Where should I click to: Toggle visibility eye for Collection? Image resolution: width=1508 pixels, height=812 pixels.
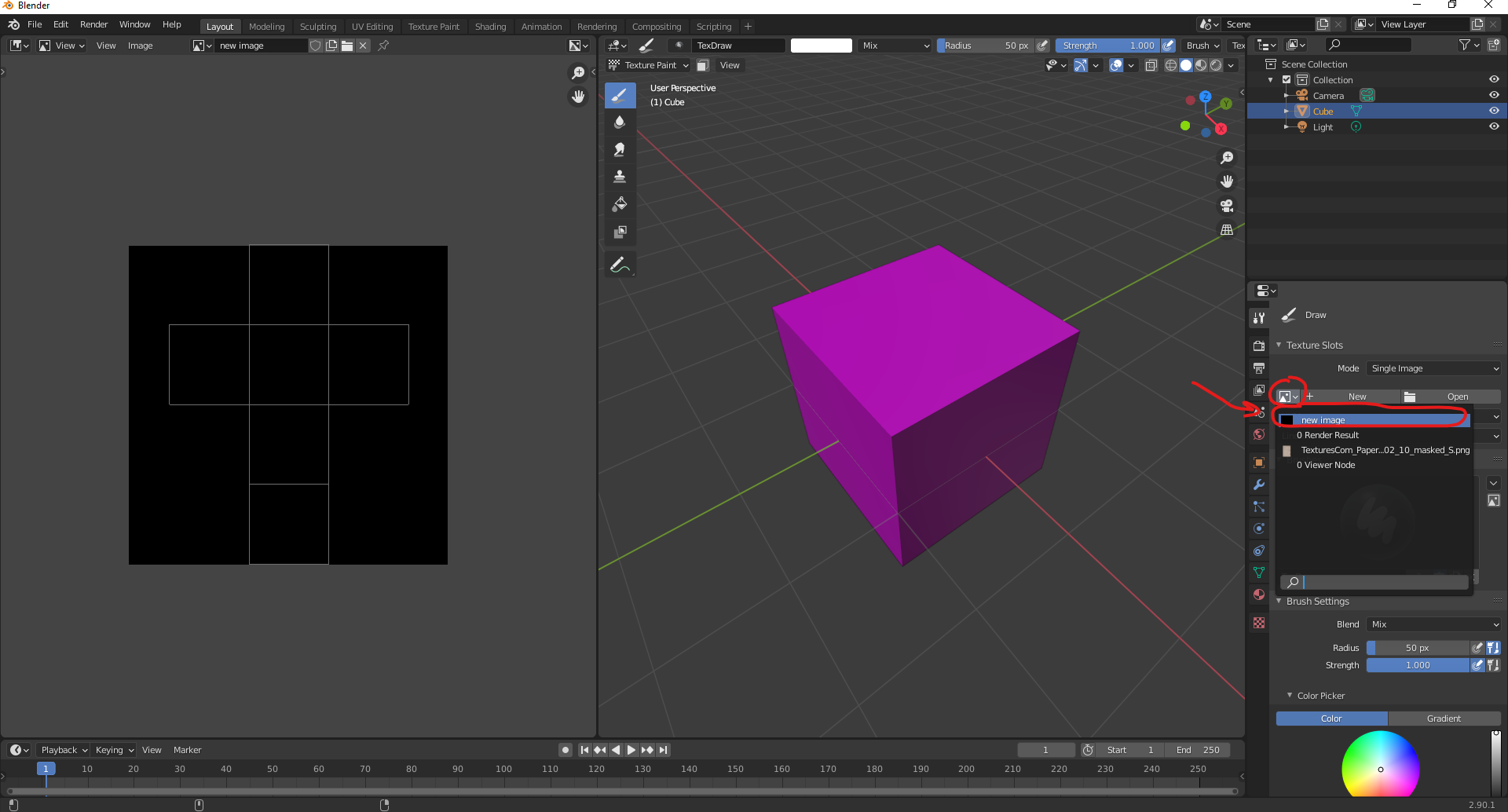1494,79
